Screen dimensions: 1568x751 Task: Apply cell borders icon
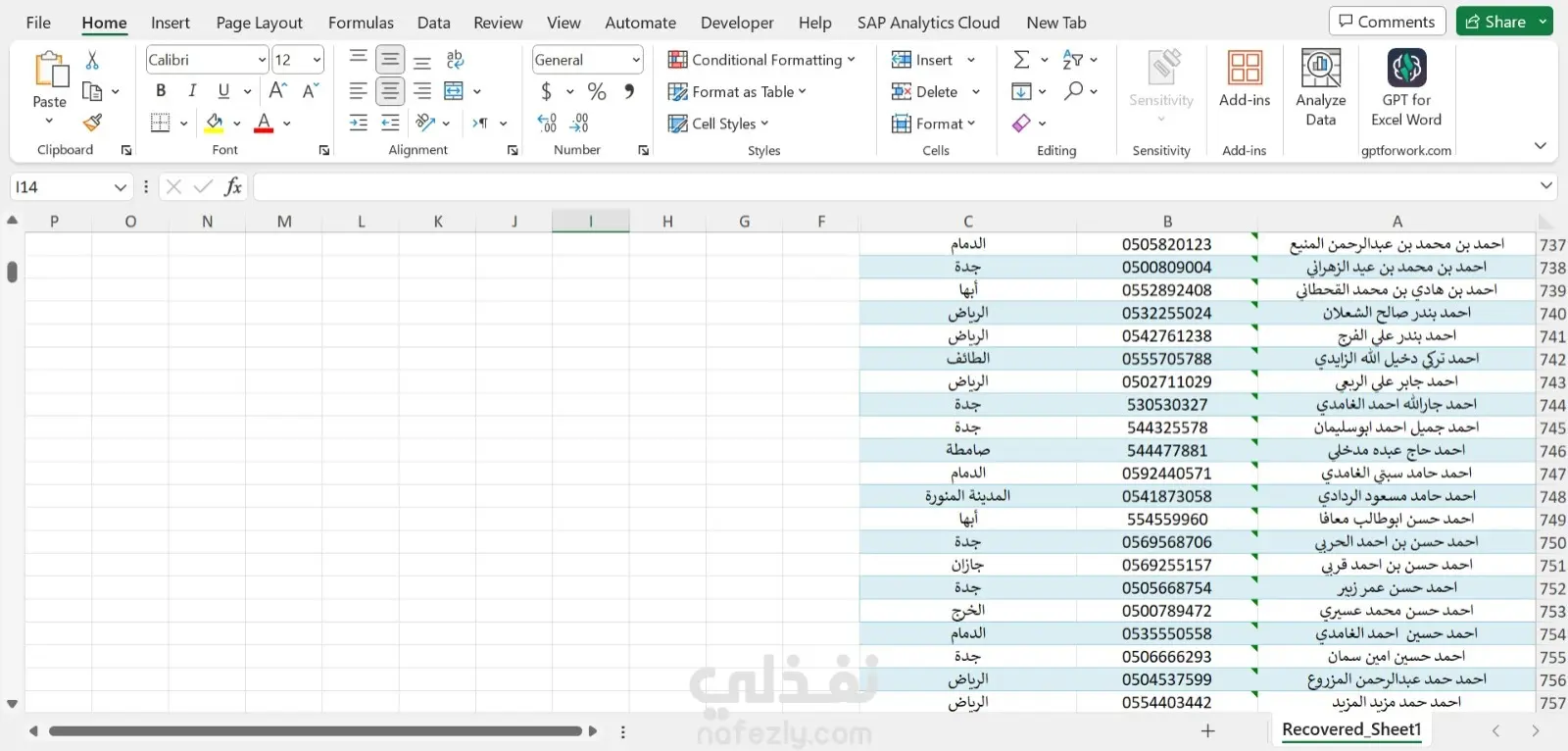160,123
